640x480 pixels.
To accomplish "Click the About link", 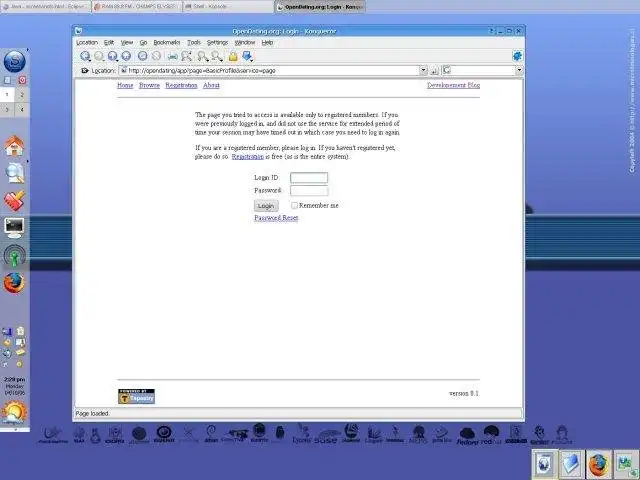I will [211, 85].
